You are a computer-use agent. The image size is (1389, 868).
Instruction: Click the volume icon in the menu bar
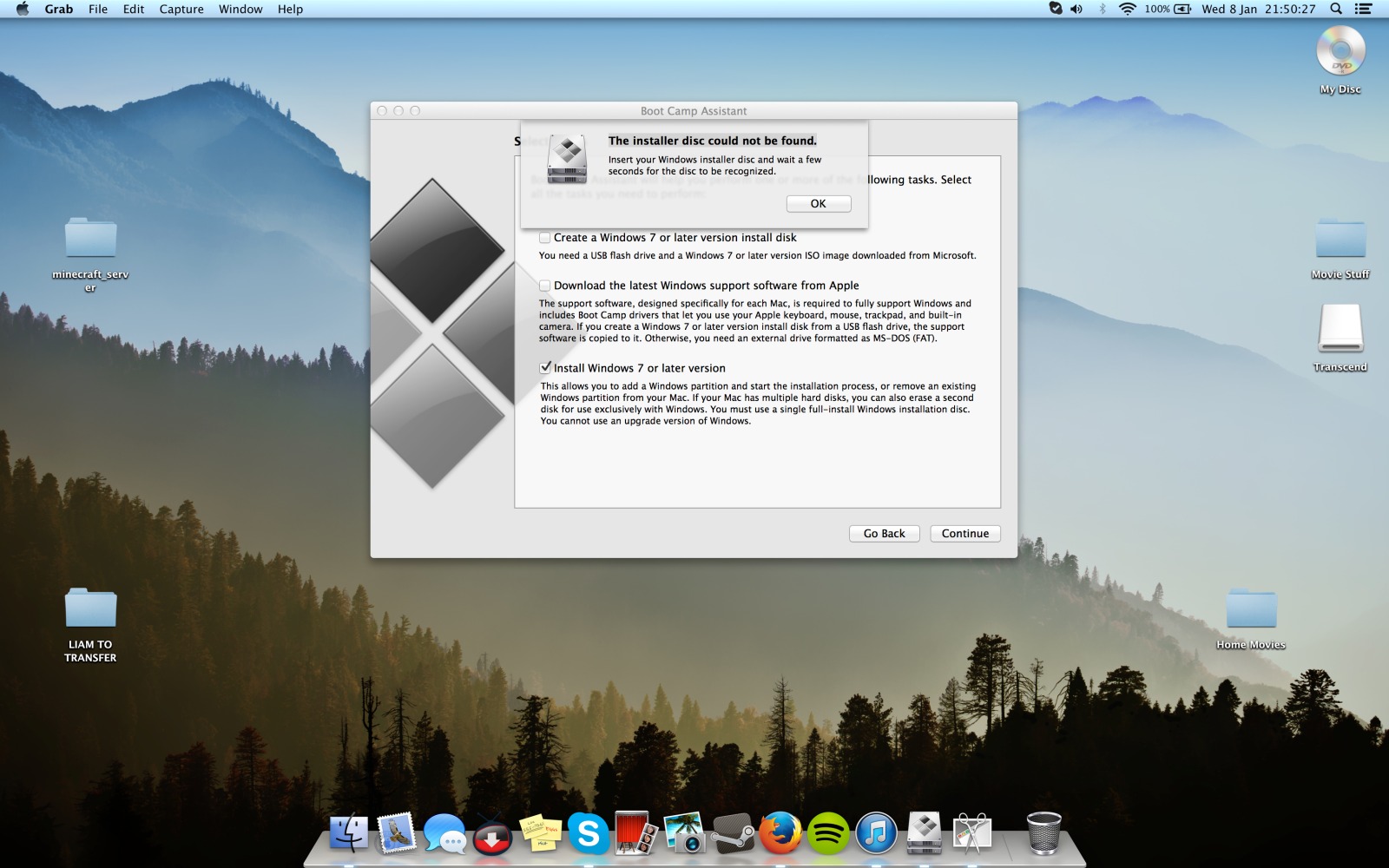point(1077,9)
